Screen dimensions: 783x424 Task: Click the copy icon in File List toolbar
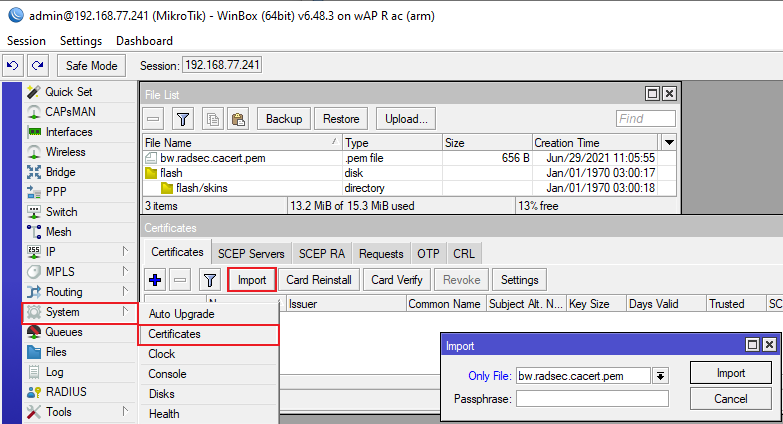212,119
